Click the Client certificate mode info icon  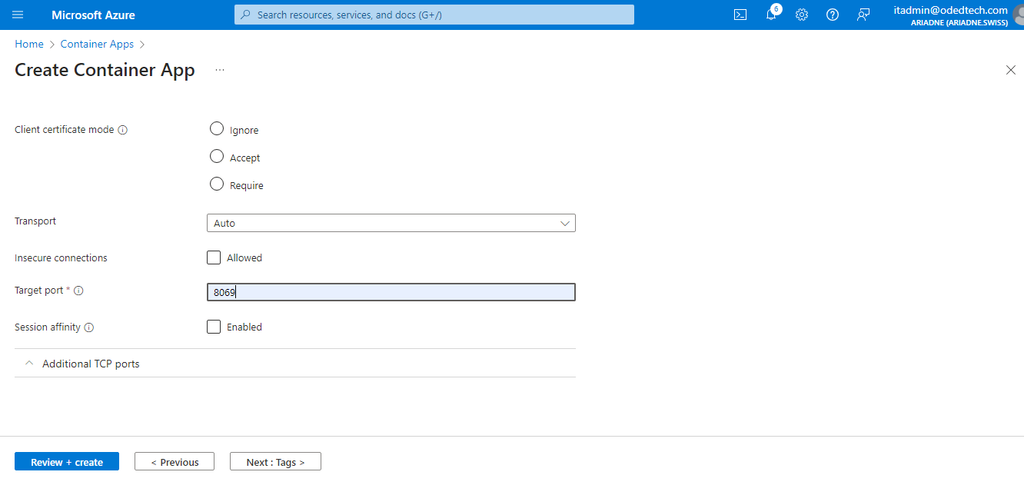(123, 130)
